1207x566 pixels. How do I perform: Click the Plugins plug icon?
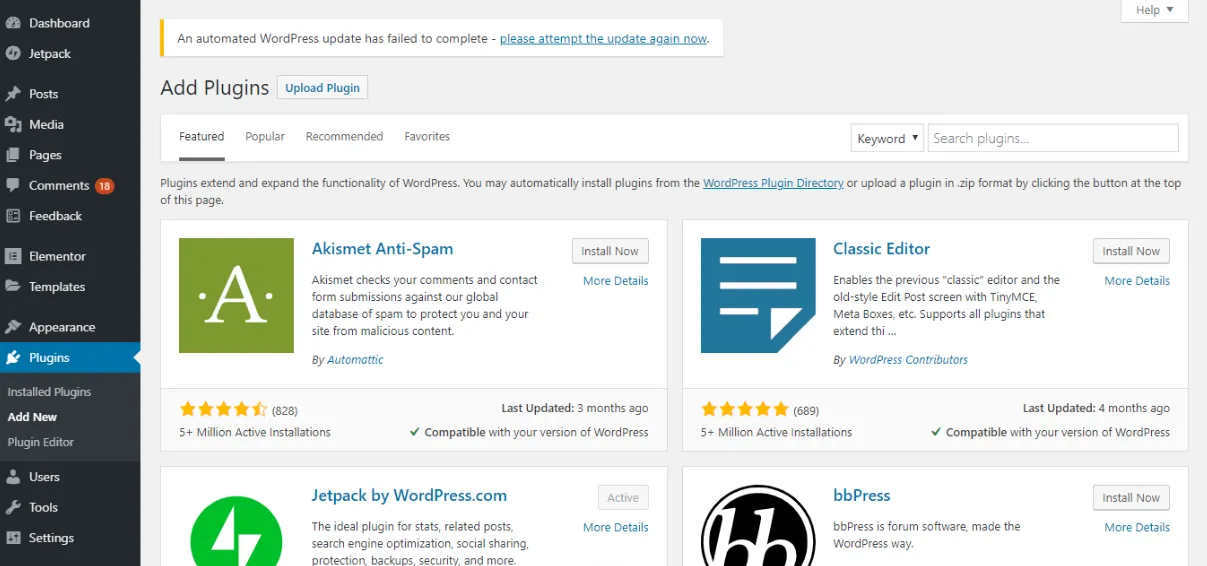tap(13, 358)
